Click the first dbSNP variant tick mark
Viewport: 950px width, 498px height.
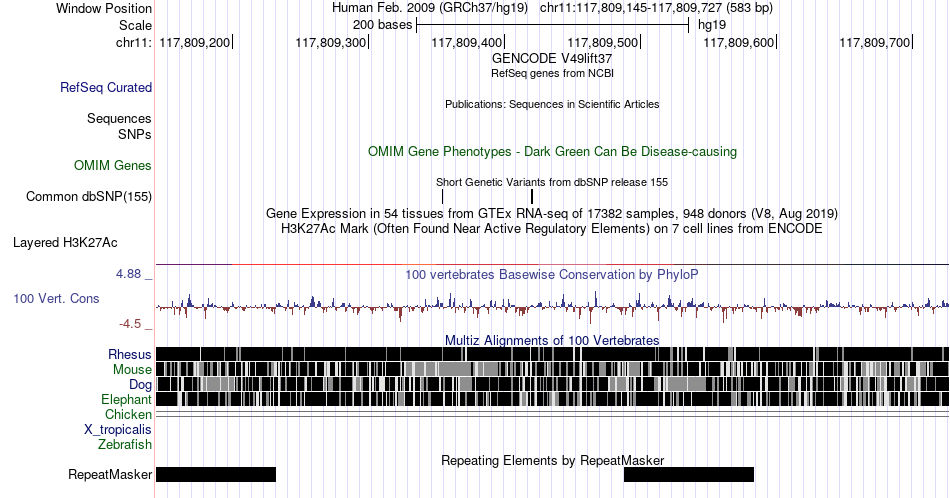pos(443,196)
